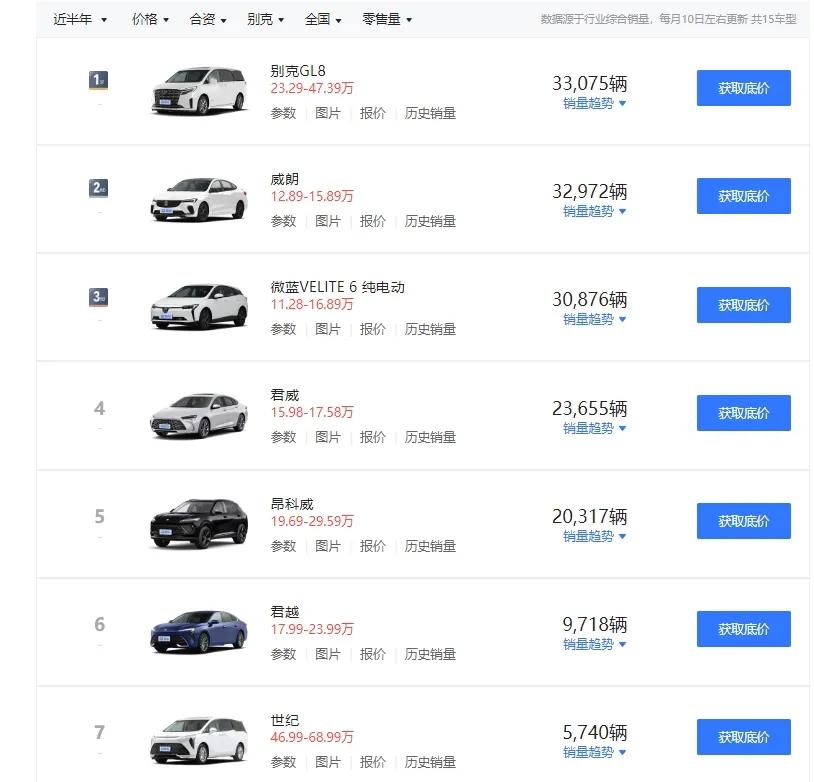Screen dimensions: 814x782
Task: Open the 别克 brand filter dropdown
Action: coord(265,19)
